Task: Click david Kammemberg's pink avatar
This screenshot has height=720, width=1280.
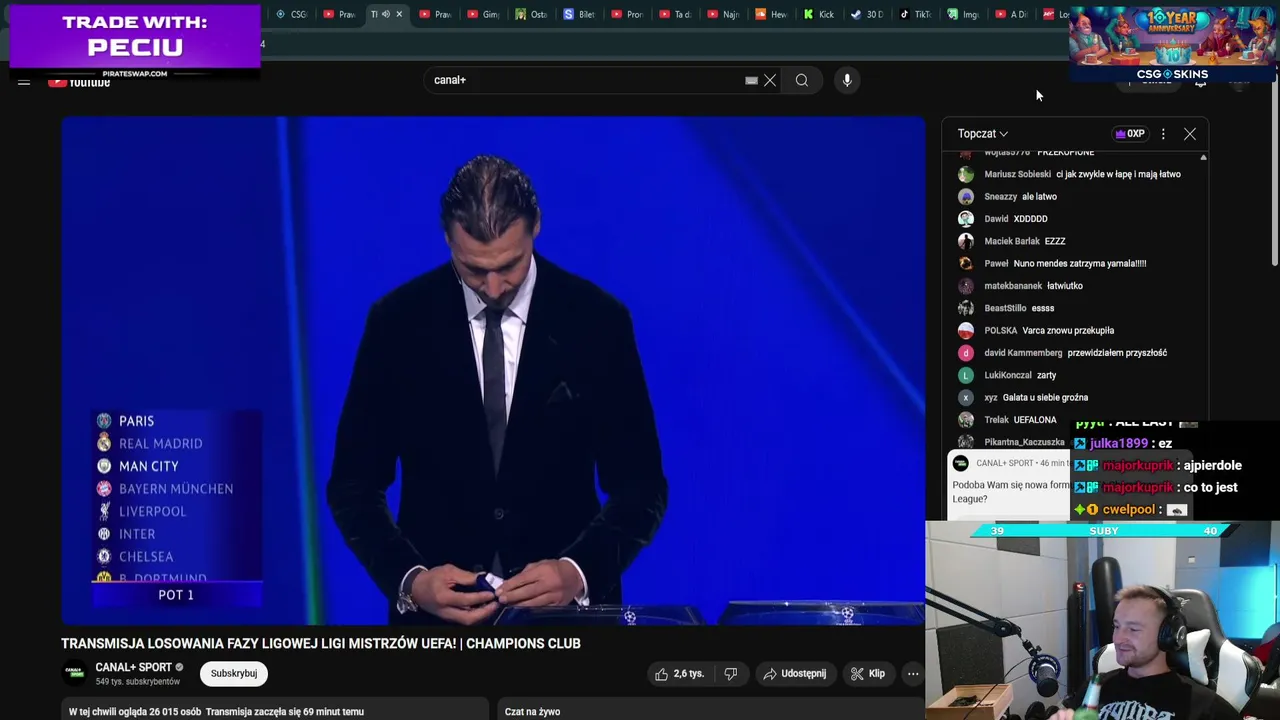Action: (x=965, y=353)
